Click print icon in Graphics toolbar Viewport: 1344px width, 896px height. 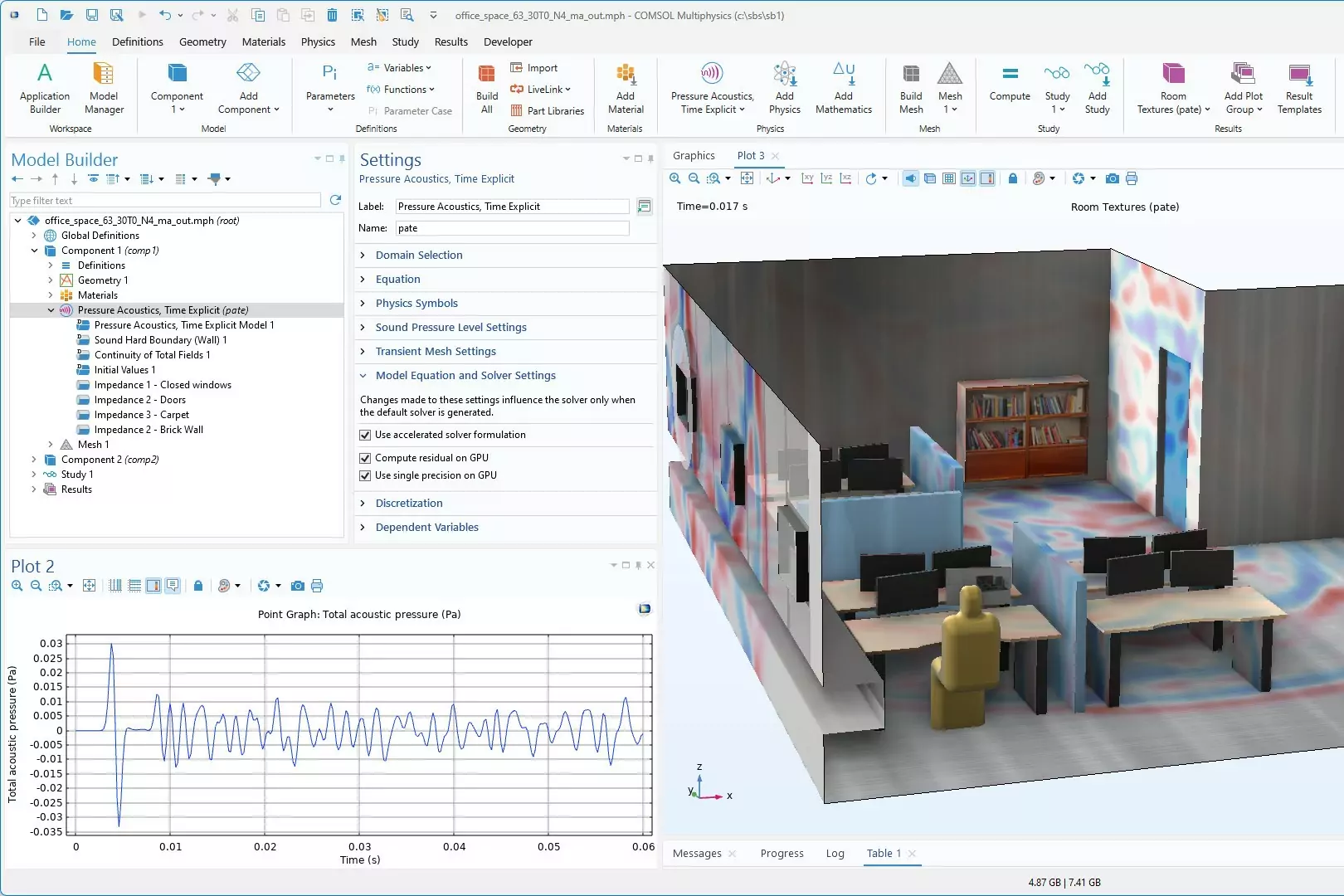tap(1132, 178)
